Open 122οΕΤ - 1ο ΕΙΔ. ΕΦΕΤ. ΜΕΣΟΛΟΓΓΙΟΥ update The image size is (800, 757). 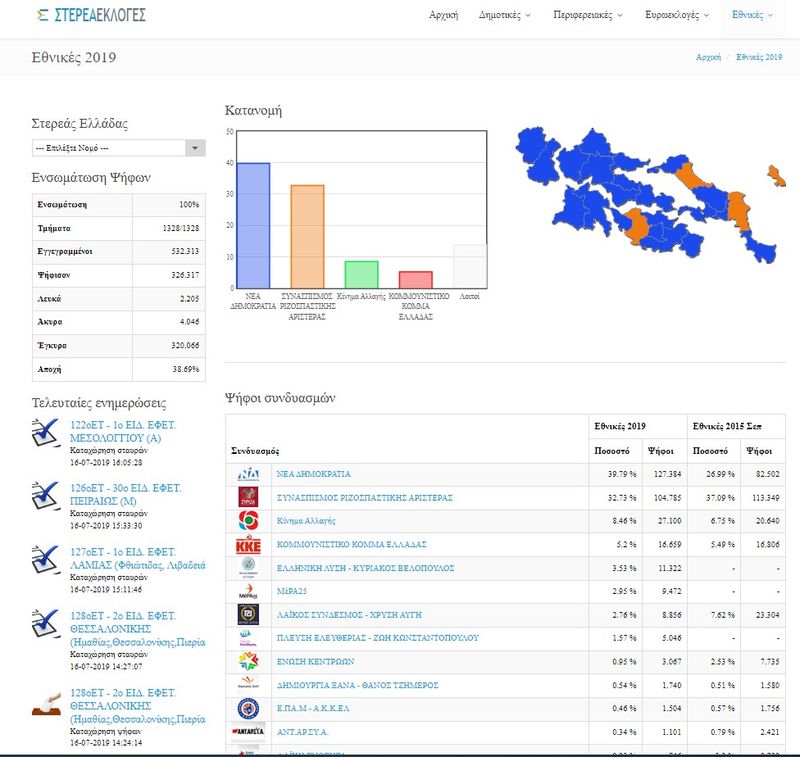(122, 432)
